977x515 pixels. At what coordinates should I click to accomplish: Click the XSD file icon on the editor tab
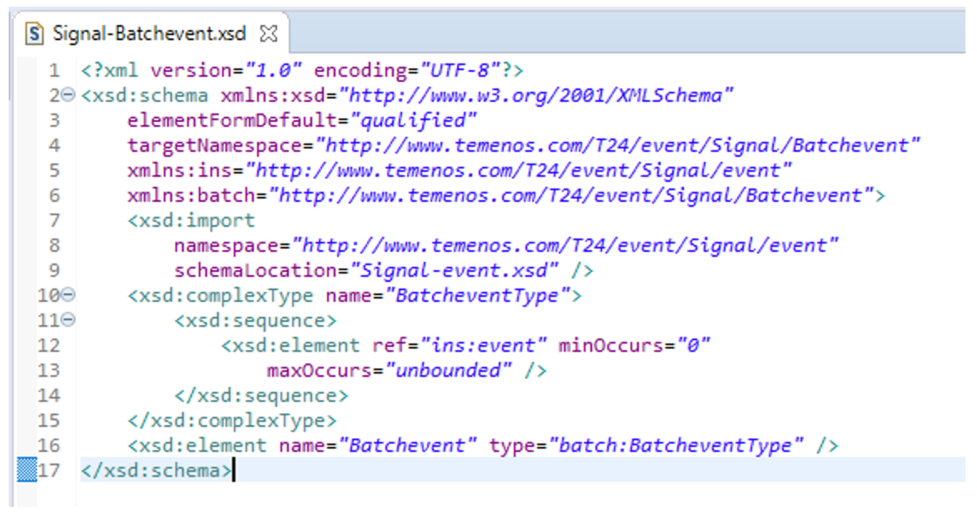35,33
